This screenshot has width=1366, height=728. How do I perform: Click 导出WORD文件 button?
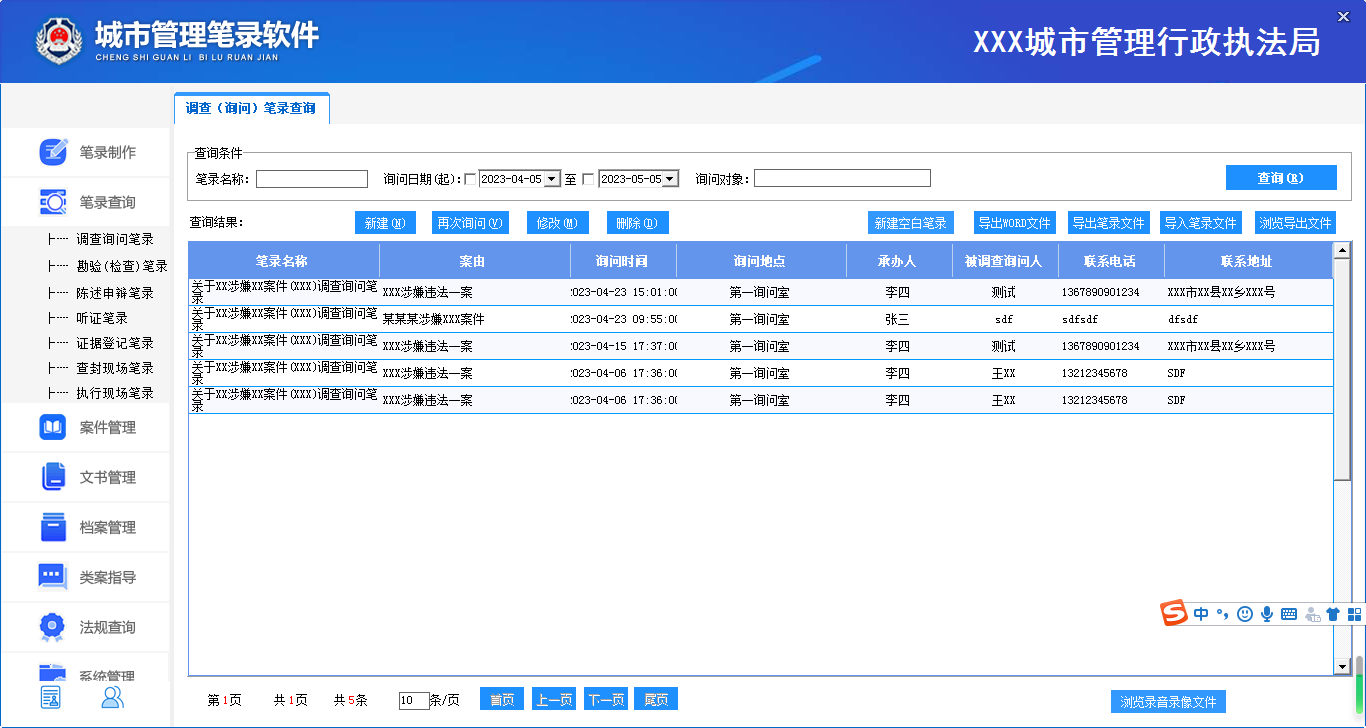(x=1014, y=223)
